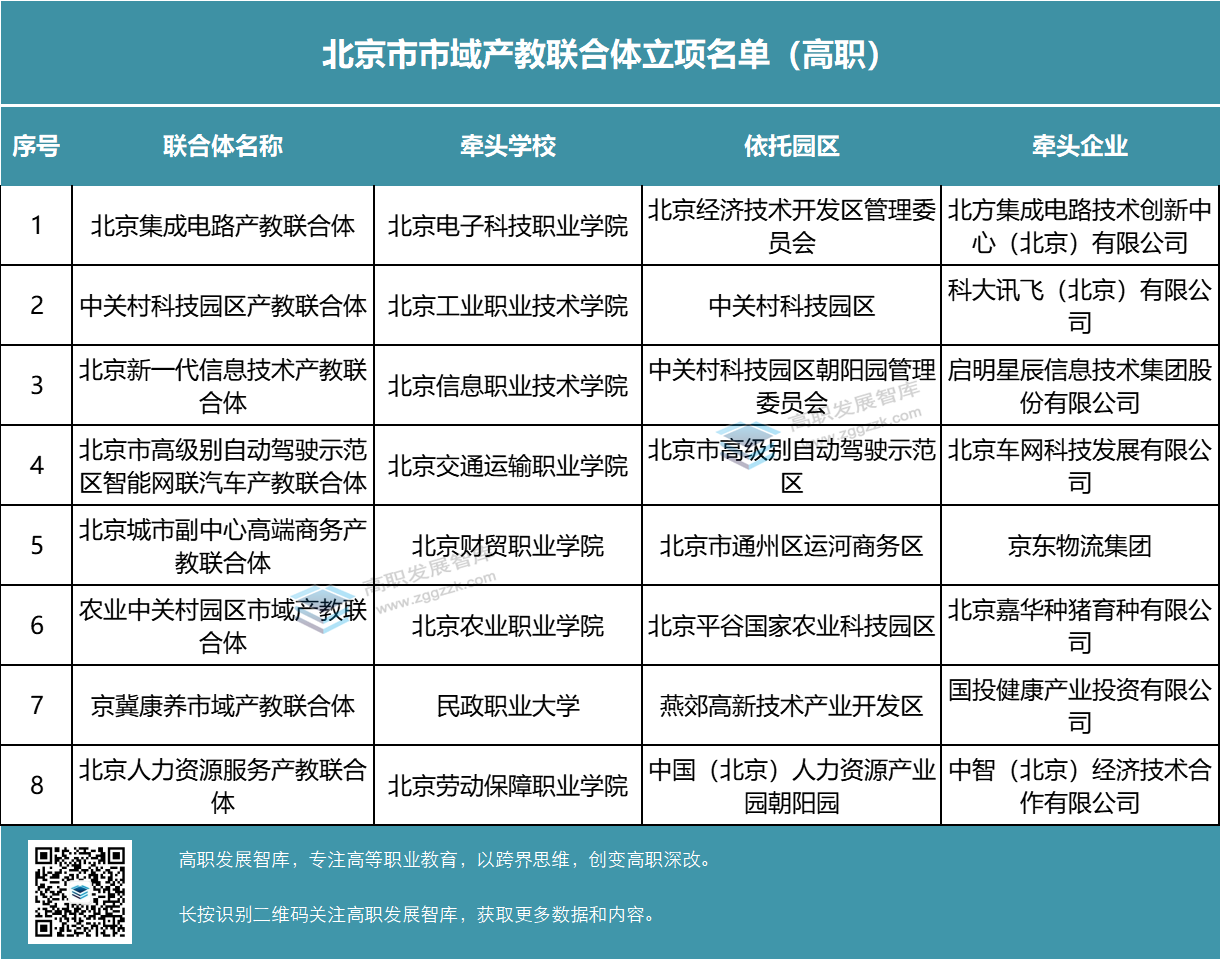Click the footer text 长按识别二维码关注高职发展智库
Image resolution: width=1220 pixels, height=959 pixels.
tap(417, 914)
